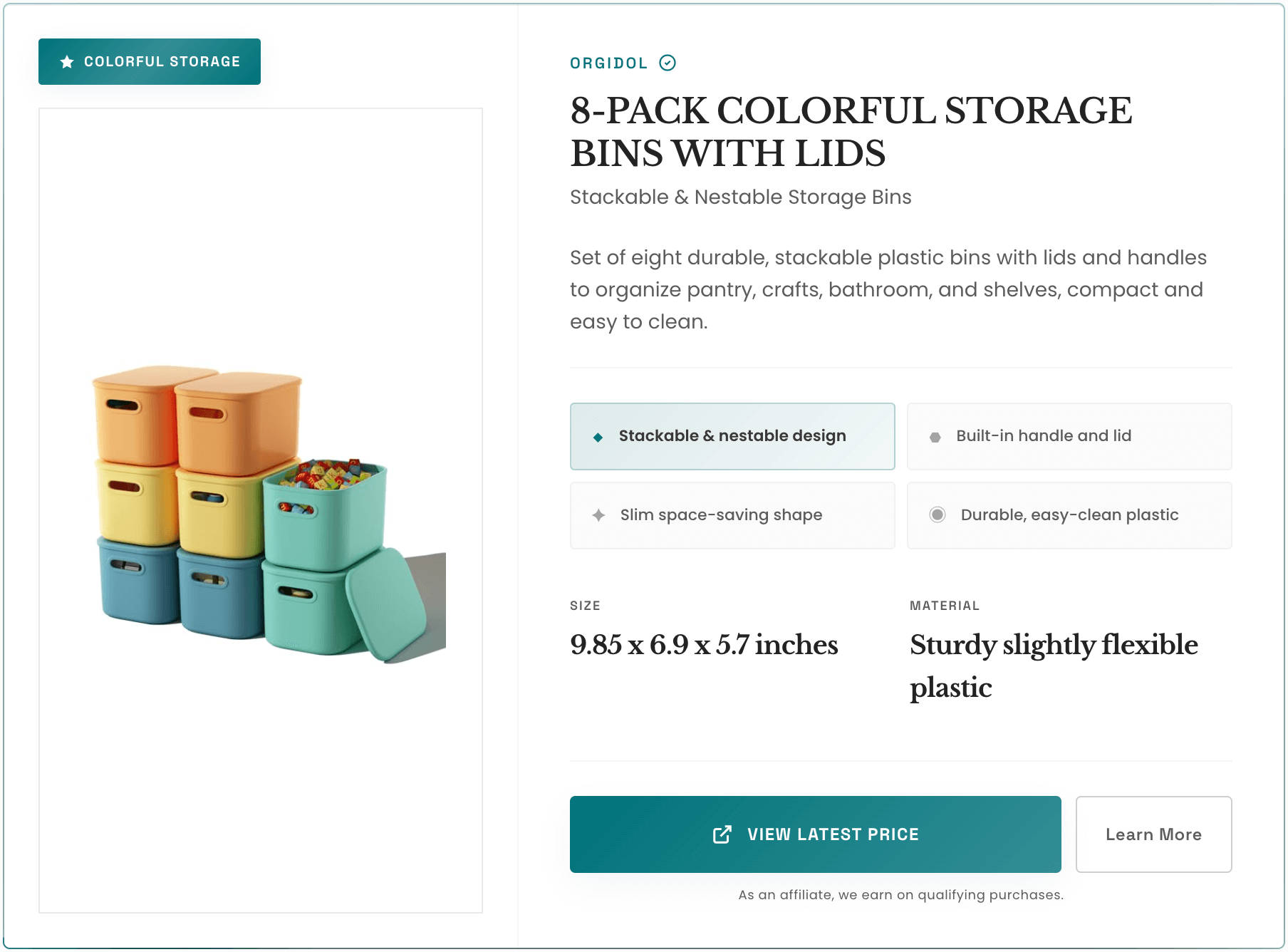Click the verified checkmark beside ORGIDOL
This screenshot has width=1288, height=952.
[x=668, y=63]
